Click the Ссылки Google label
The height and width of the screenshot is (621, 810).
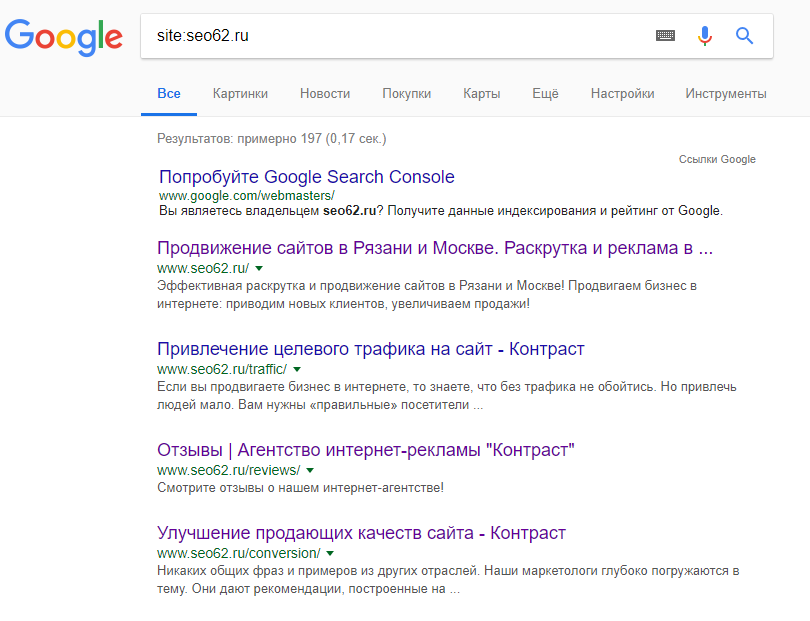tap(717, 159)
